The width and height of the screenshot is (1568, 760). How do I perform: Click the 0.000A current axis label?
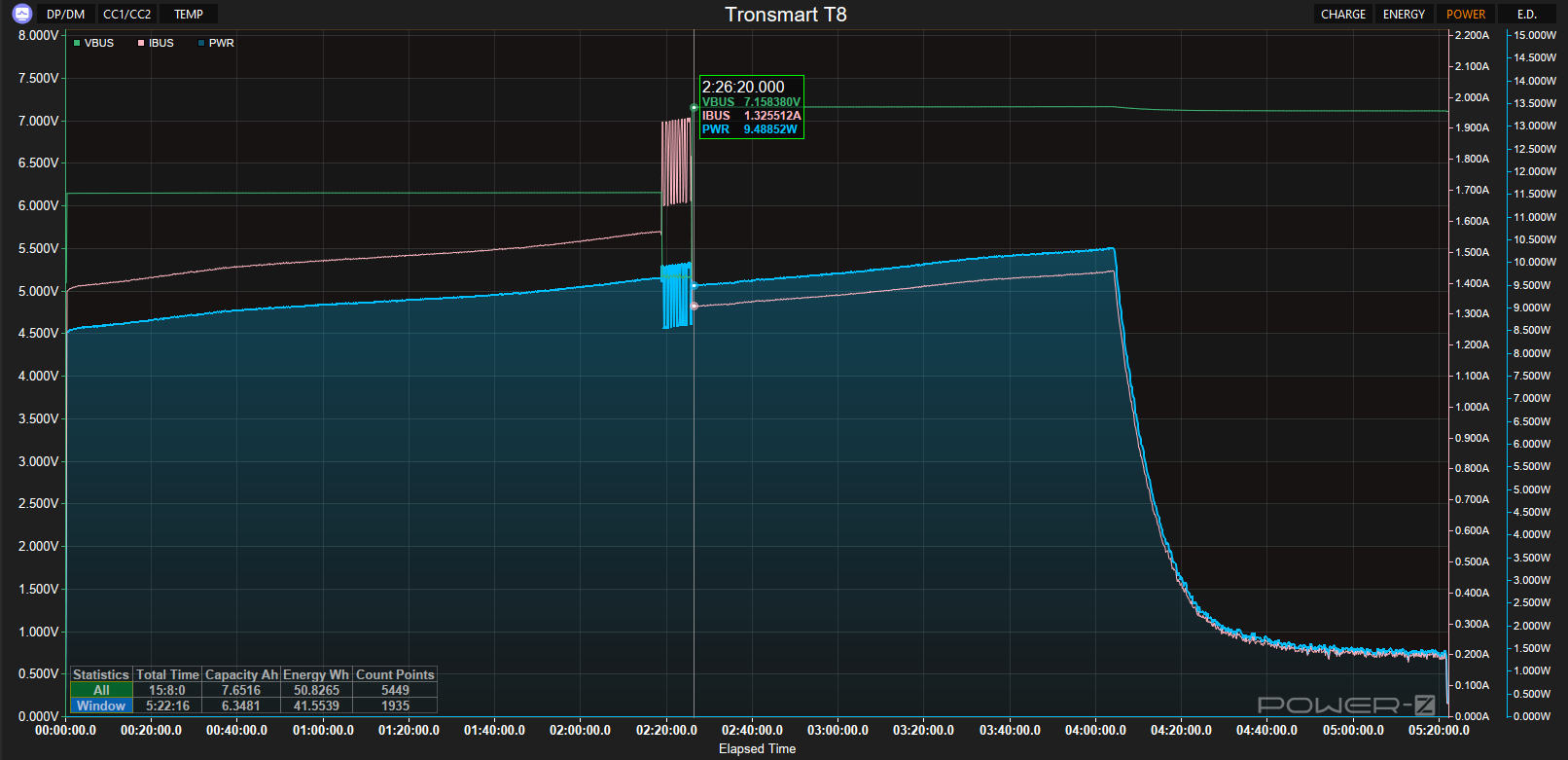coord(1472,716)
